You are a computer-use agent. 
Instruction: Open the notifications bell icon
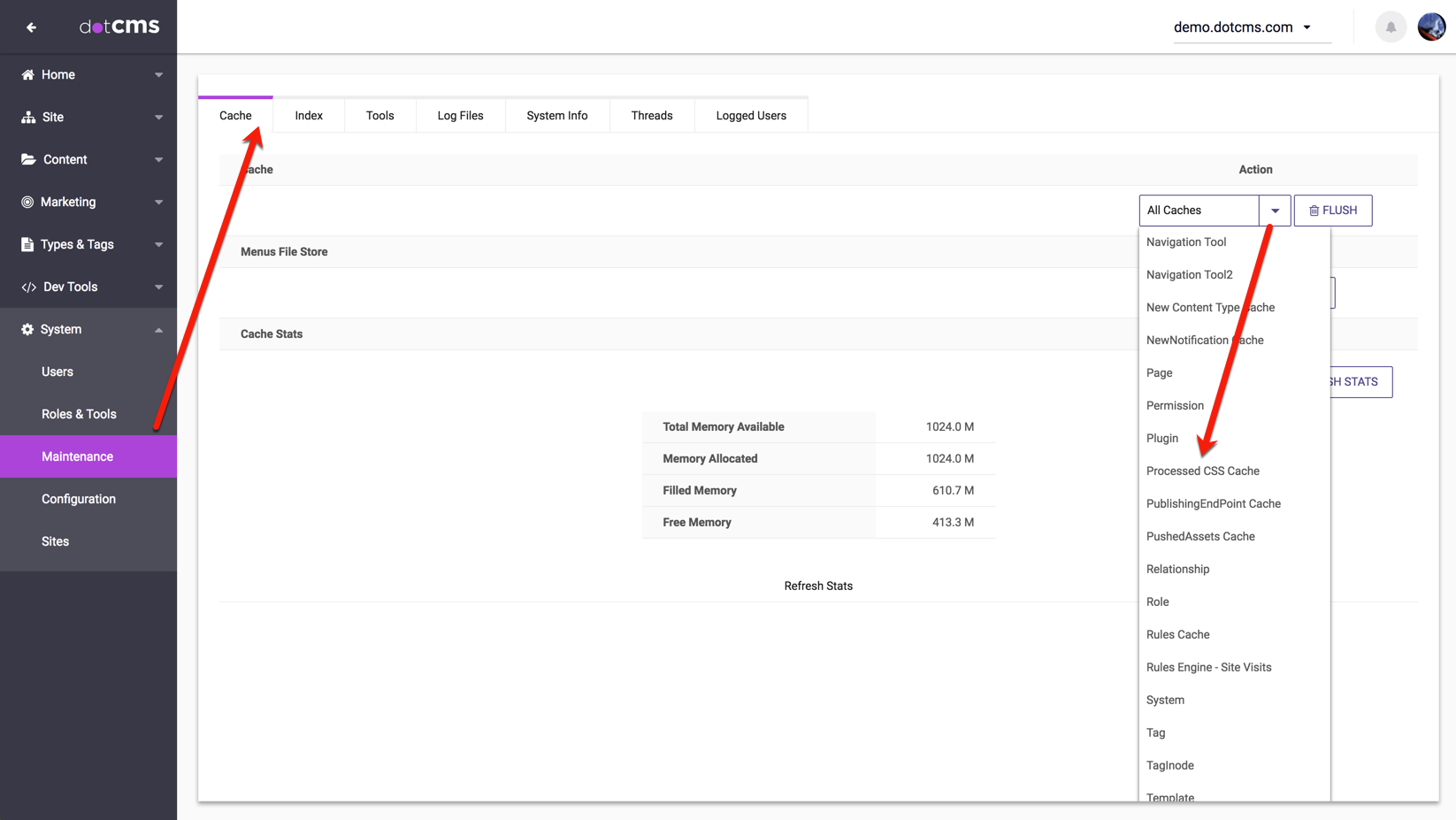click(x=1391, y=27)
